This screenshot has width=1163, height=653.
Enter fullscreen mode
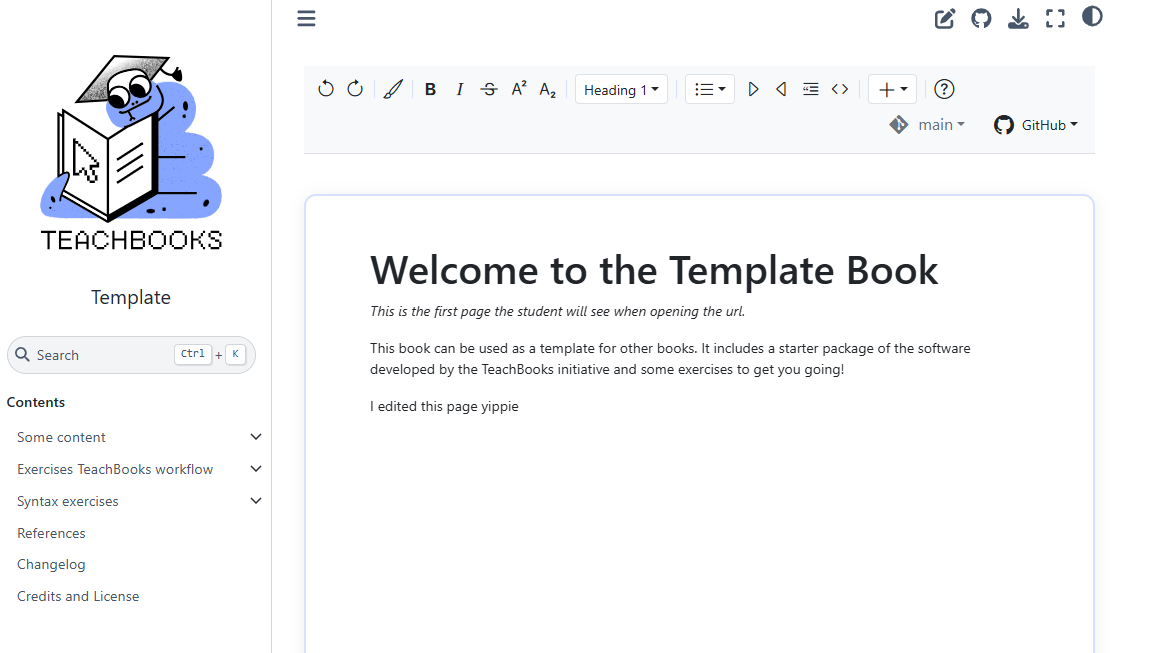click(x=1055, y=18)
